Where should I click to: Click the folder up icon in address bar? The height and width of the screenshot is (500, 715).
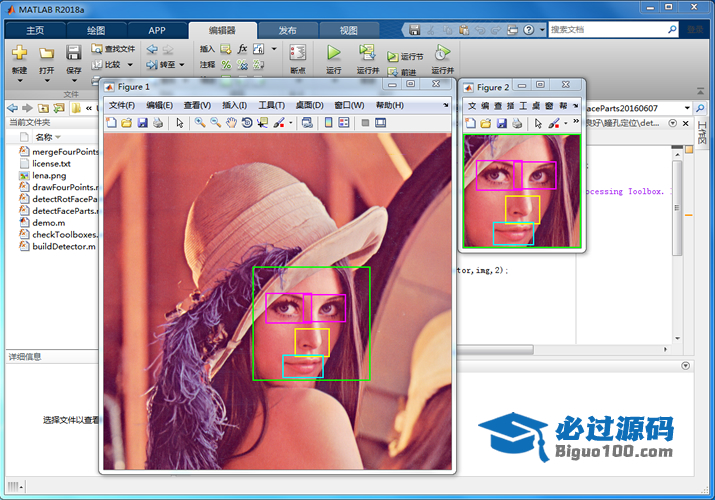(43, 108)
